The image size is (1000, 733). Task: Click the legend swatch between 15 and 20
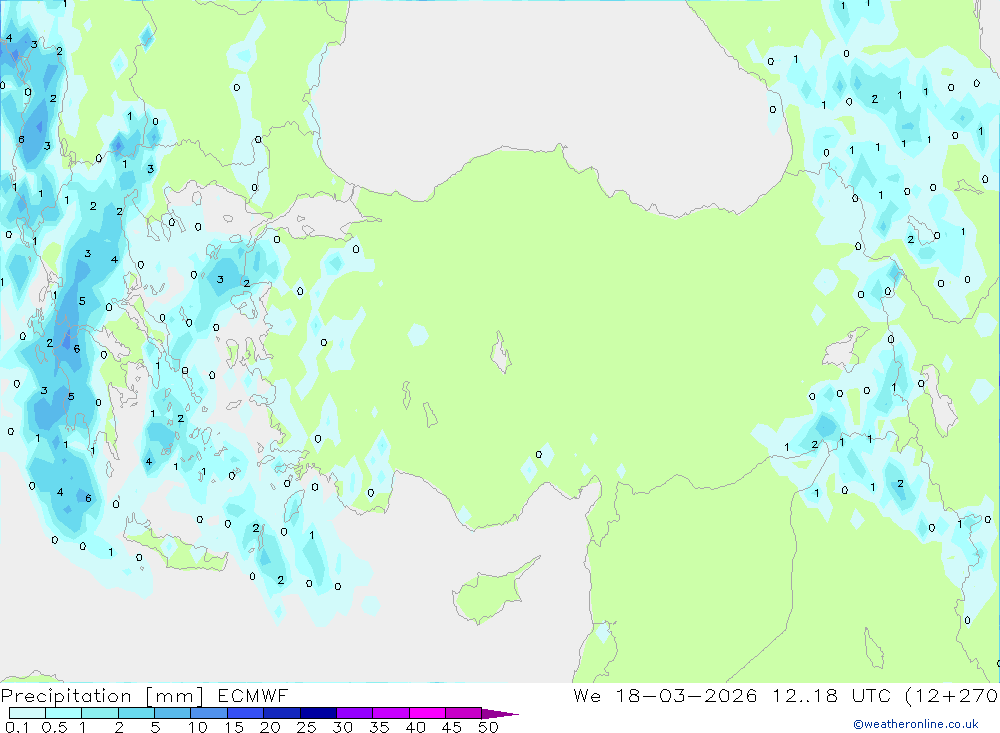click(x=246, y=713)
